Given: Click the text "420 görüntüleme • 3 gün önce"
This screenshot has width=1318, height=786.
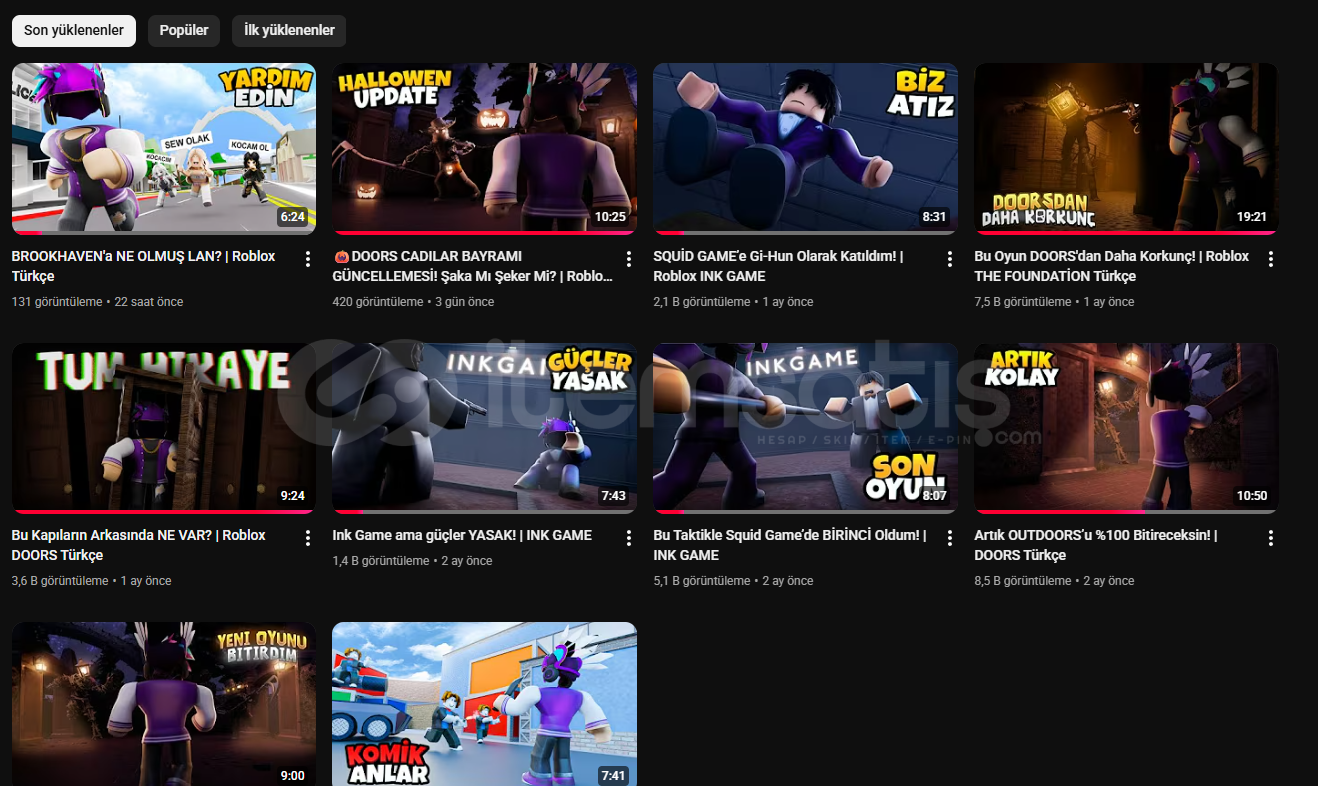Looking at the screenshot, I should pos(413,302).
